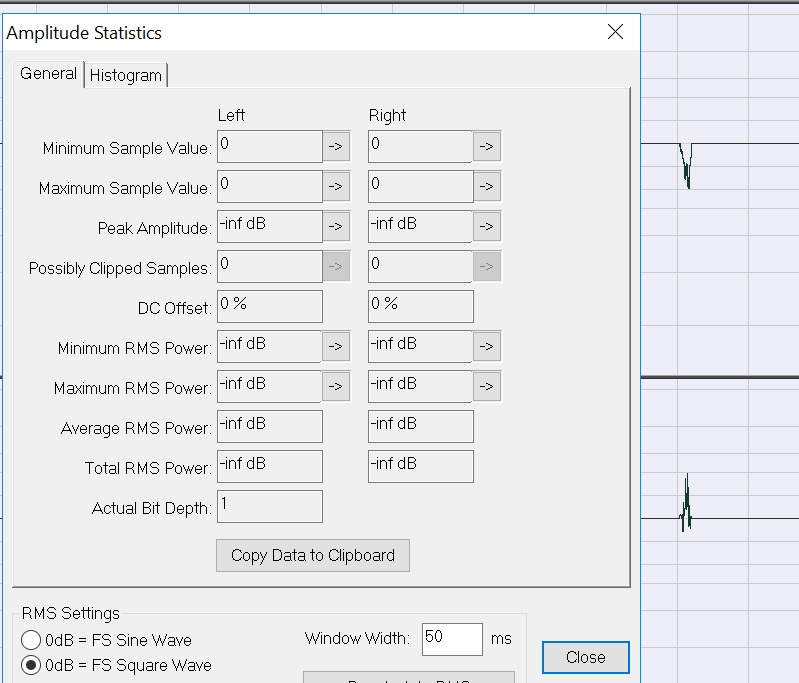This screenshot has width=799, height=683.
Task: Select 0dB = FS Square Wave option
Action: tap(31, 665)
